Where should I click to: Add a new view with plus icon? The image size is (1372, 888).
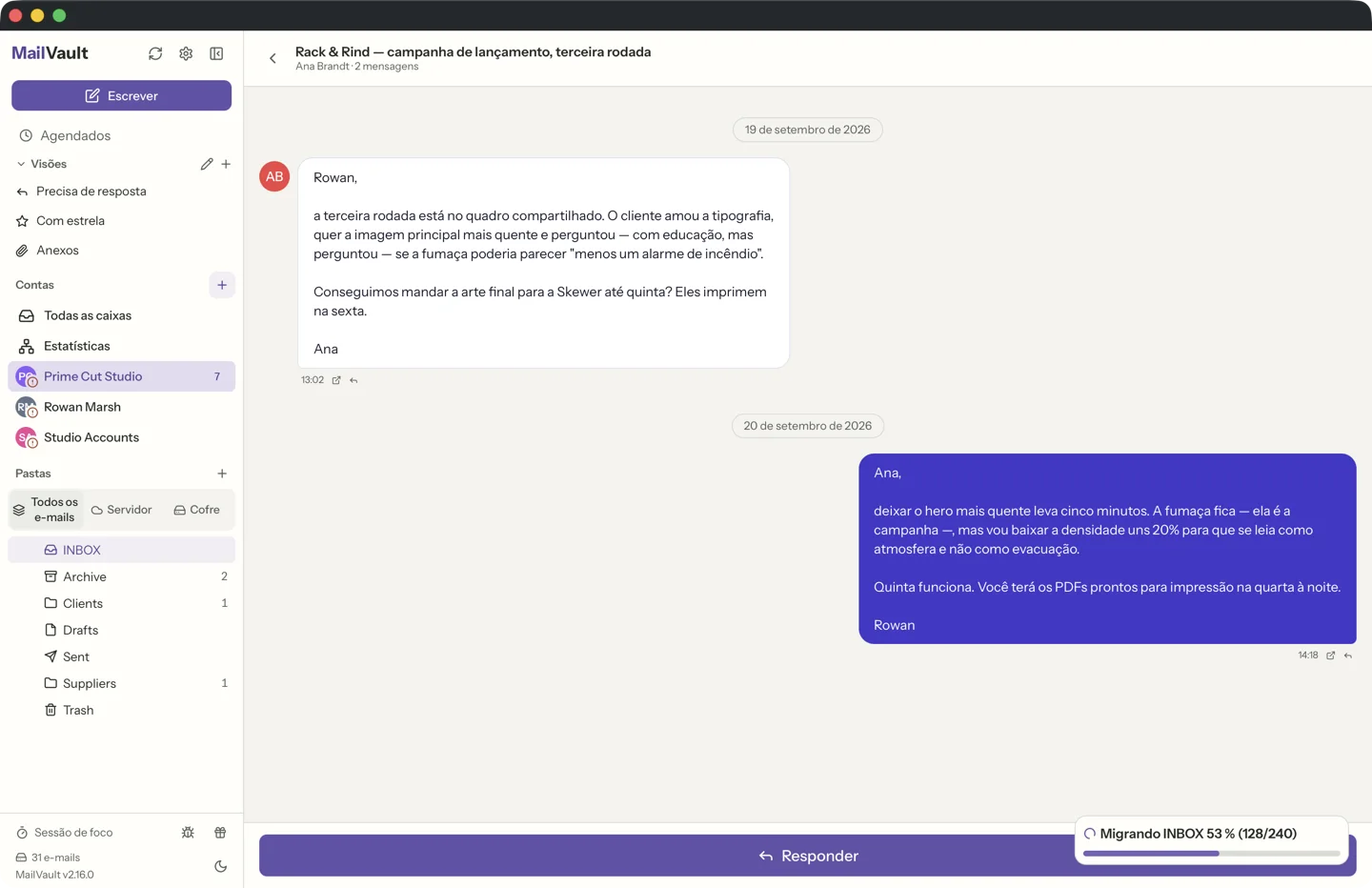point(226,164)
